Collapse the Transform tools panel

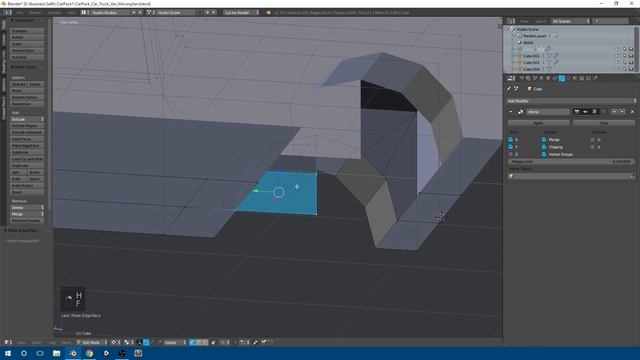(x=13, y=20)
